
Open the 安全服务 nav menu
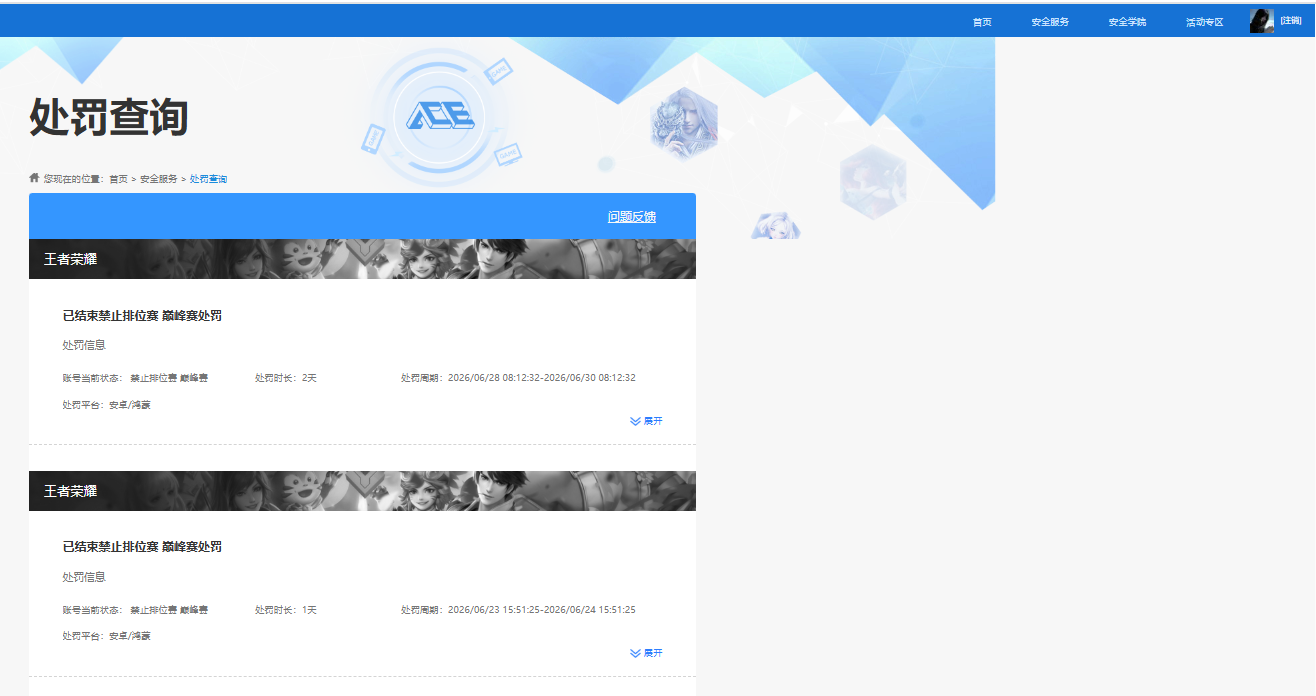coord(1050,22)
